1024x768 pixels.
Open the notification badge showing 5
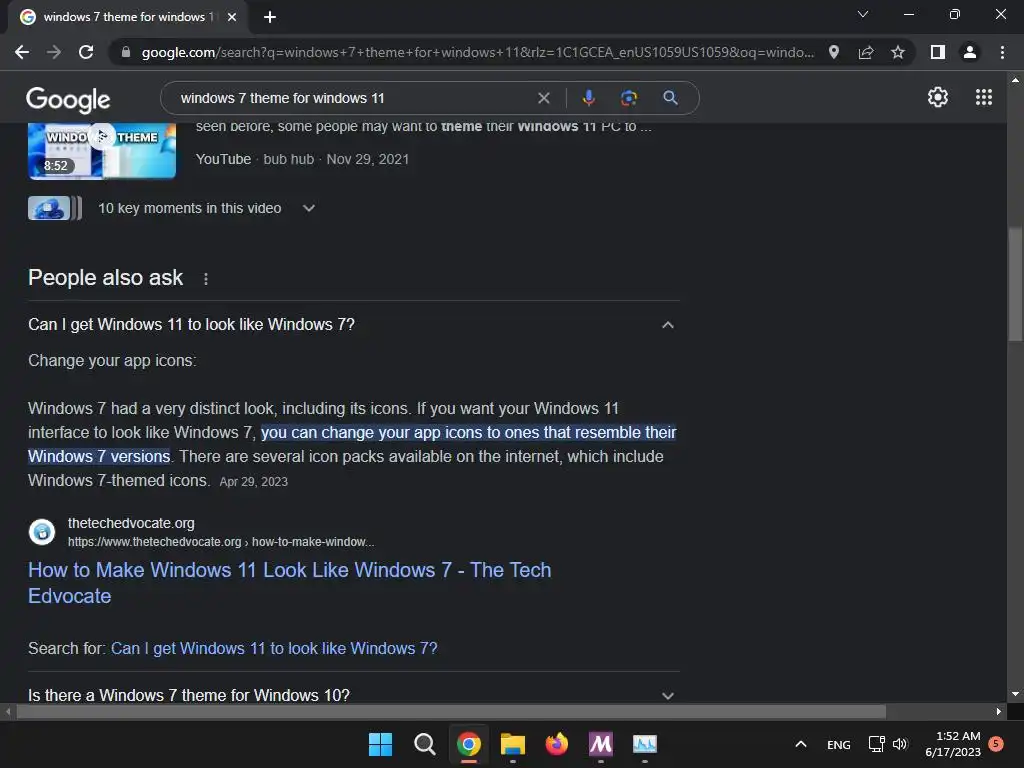996,743
